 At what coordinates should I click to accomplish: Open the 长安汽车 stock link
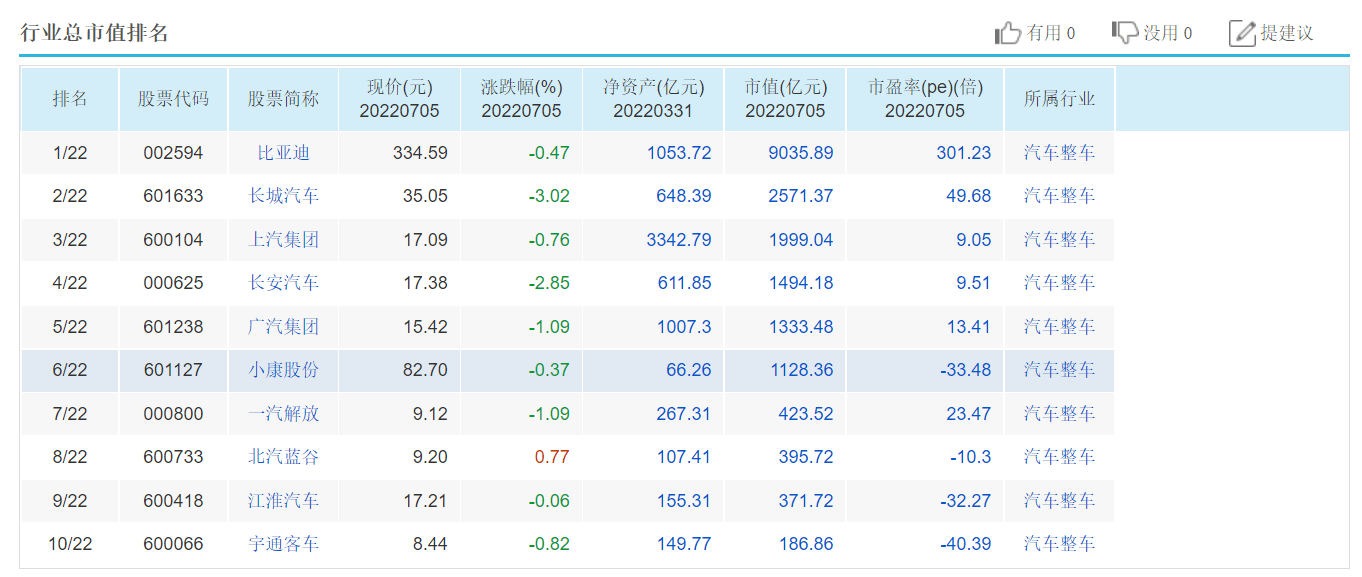pos(284,283)
